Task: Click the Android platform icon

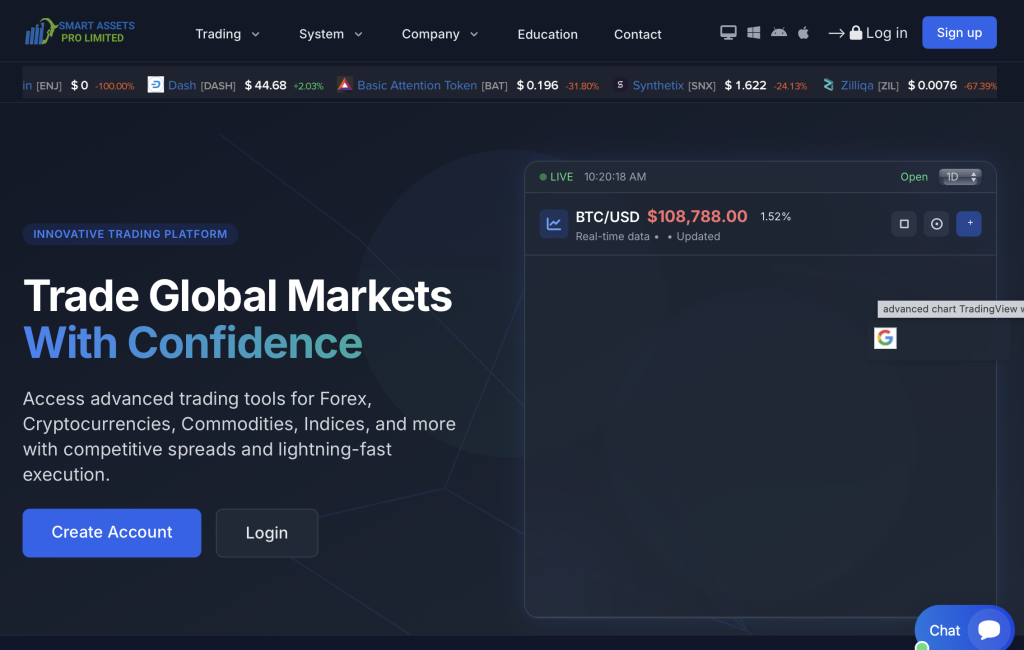Action: [779, 33]
